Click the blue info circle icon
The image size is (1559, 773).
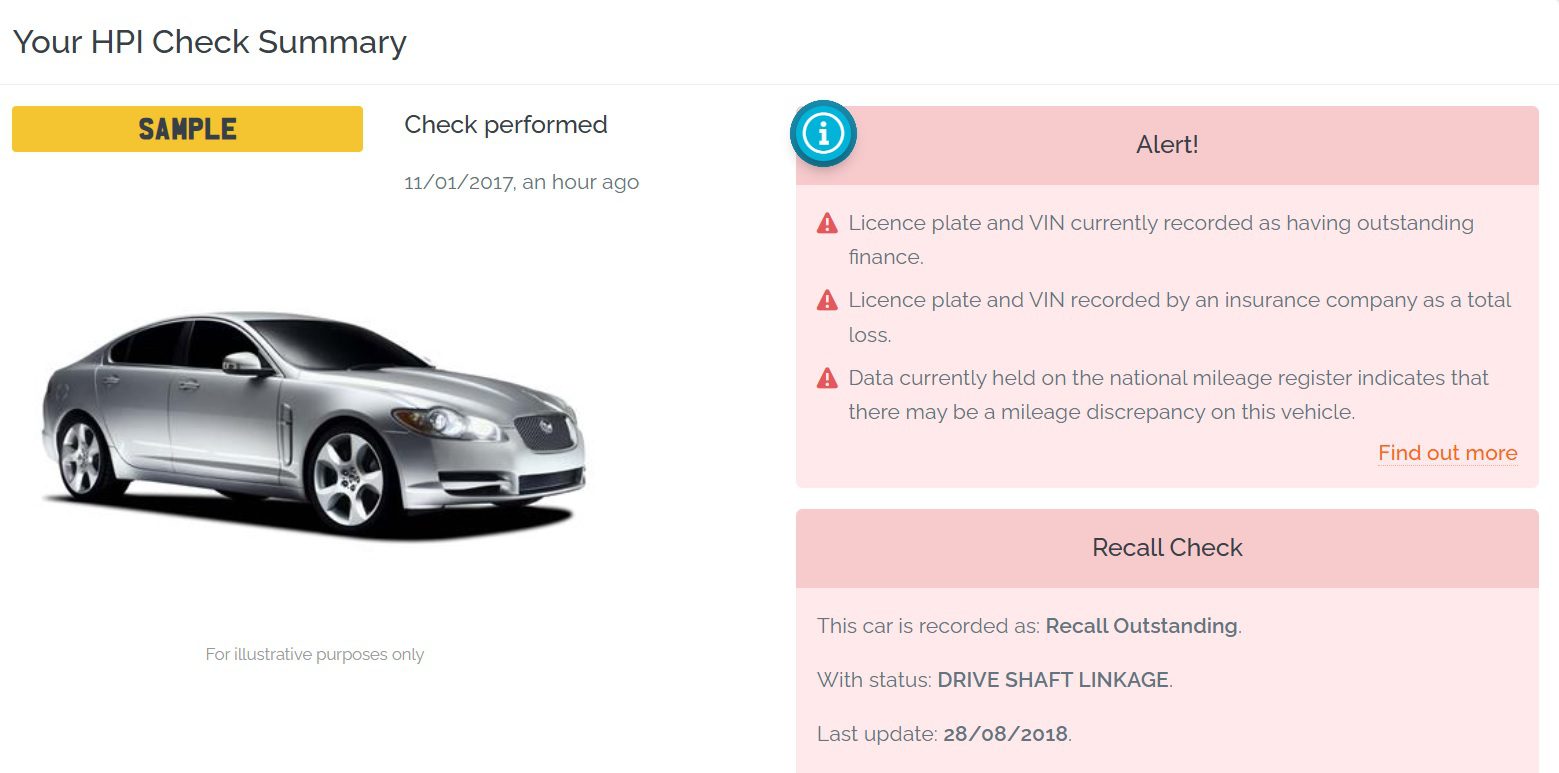pos(823,133)
